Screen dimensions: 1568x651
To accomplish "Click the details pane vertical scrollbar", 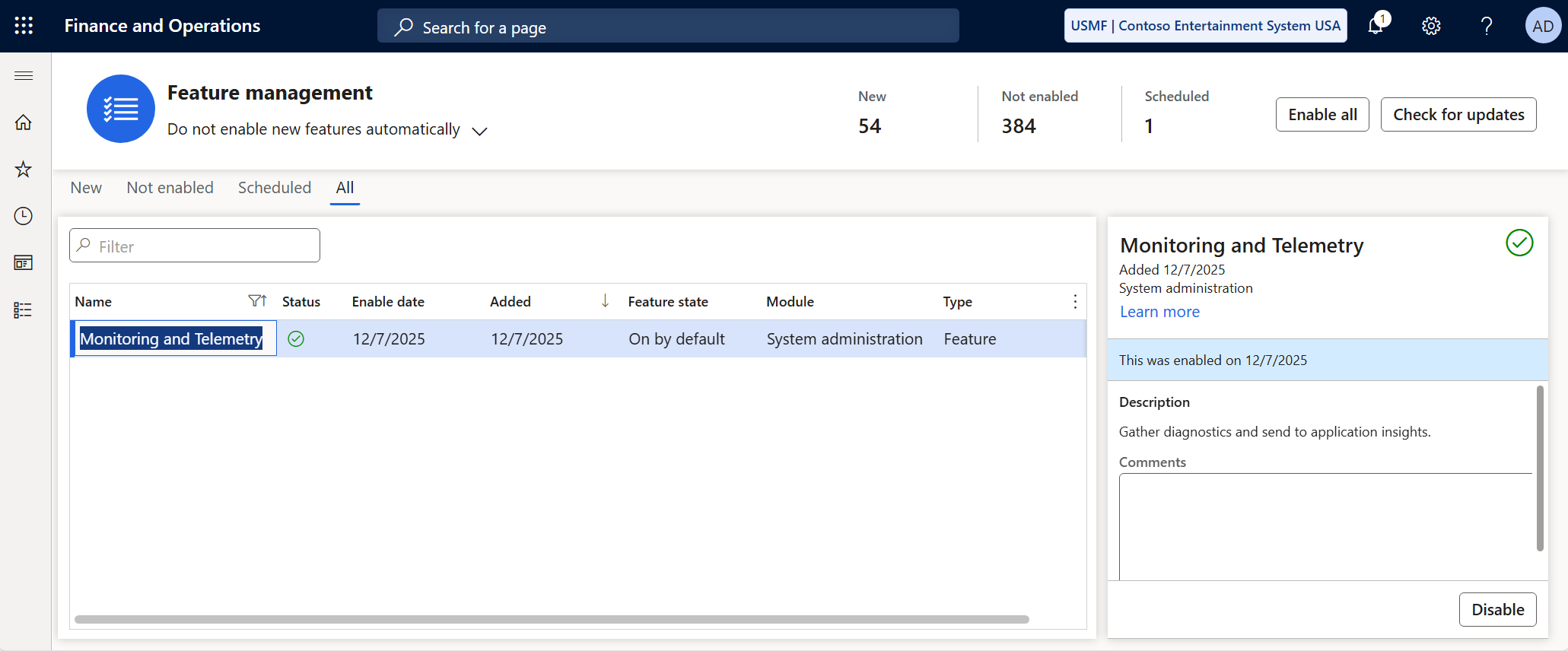I will tap(1540, 468).
